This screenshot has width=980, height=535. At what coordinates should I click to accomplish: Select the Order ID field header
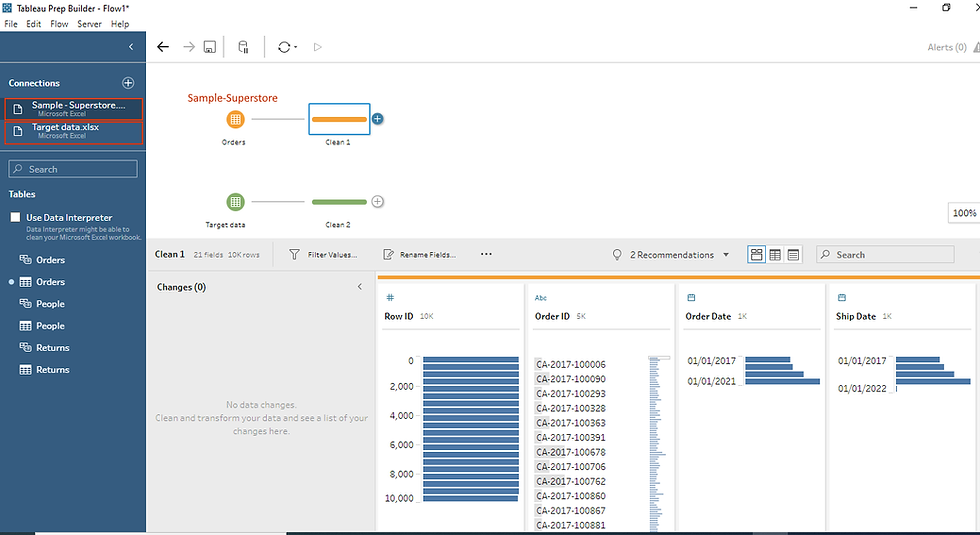[x=552, y=316]
